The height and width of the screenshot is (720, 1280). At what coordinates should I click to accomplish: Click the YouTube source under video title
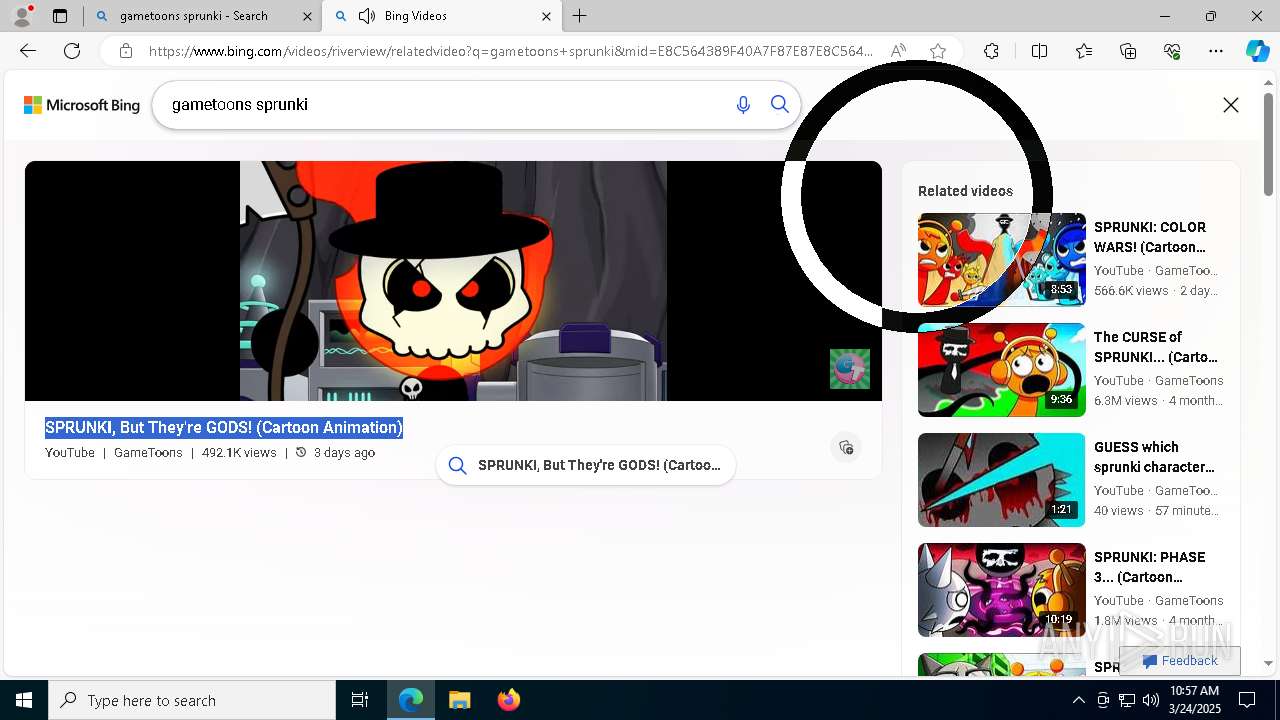click(70, 453)
